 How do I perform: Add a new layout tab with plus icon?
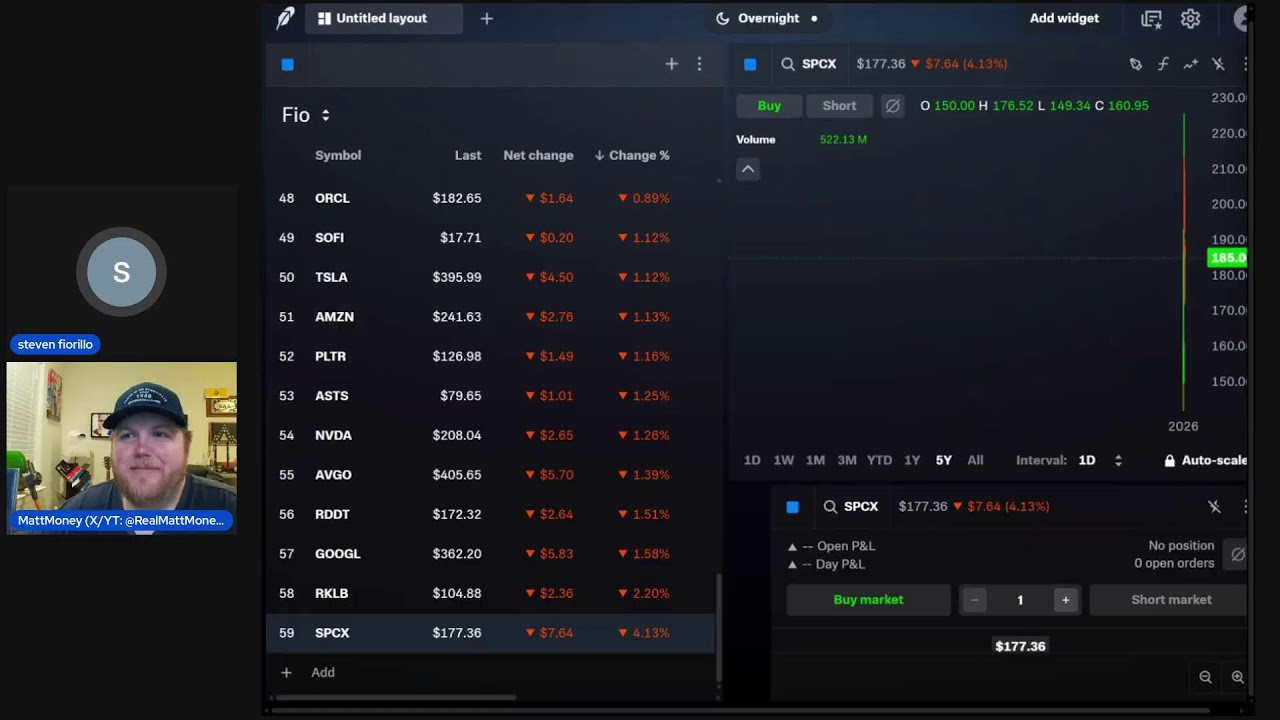coord(487,18)
